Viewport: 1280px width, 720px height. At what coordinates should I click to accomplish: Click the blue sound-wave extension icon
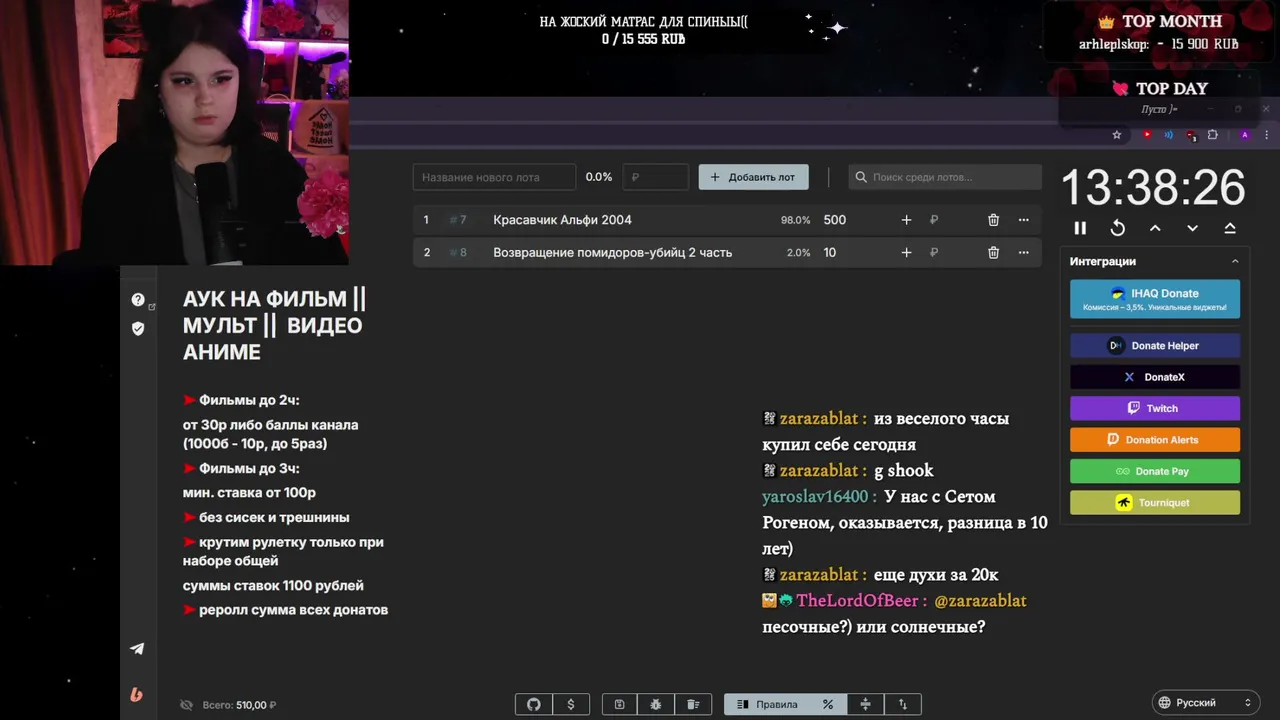(1169, 135)
